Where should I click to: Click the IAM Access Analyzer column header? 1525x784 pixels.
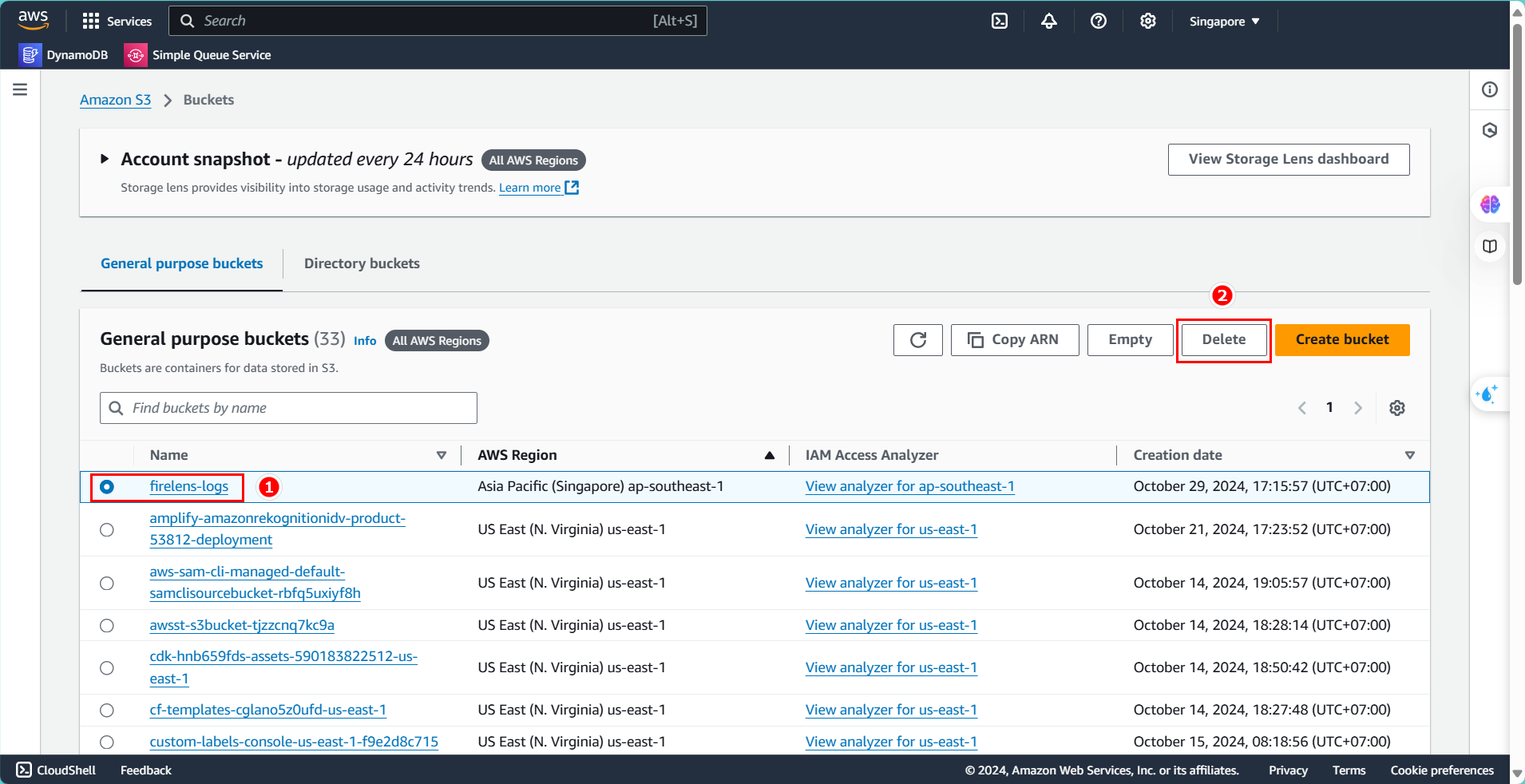pos(872,455)
